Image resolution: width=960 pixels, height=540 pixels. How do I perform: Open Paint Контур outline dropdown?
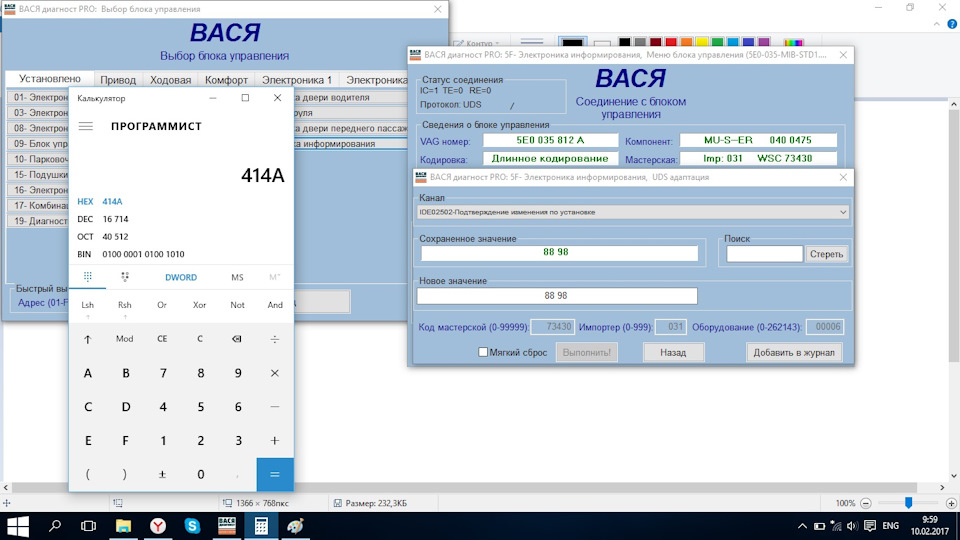tap(476, 43)
